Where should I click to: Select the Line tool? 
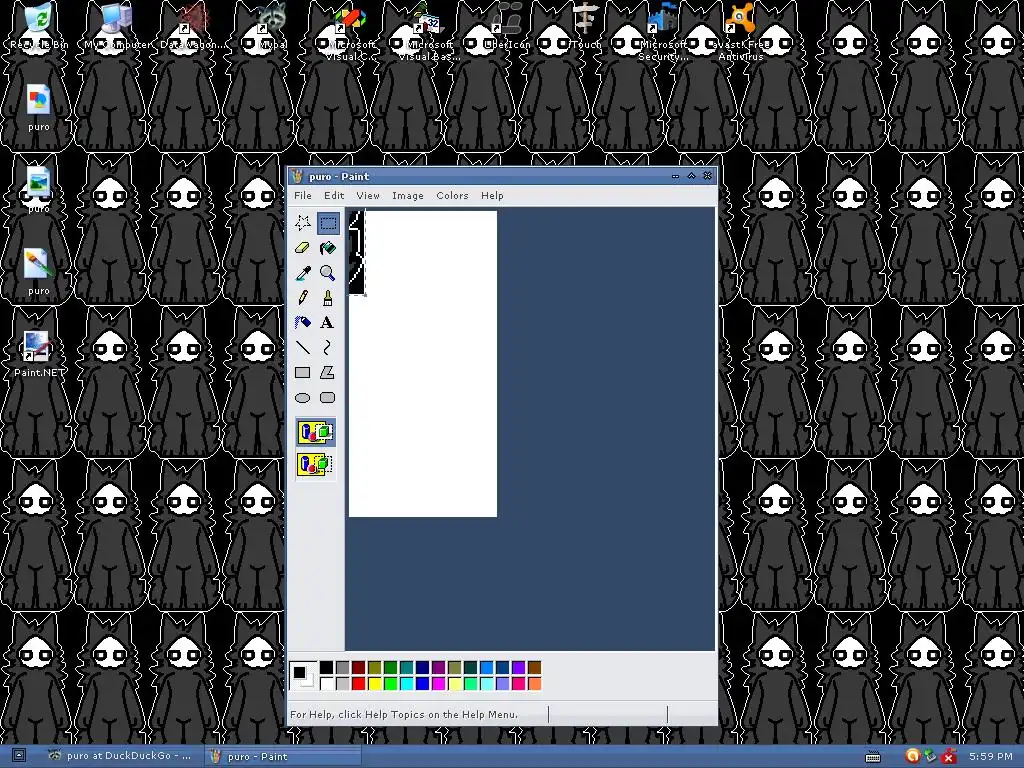302,347
